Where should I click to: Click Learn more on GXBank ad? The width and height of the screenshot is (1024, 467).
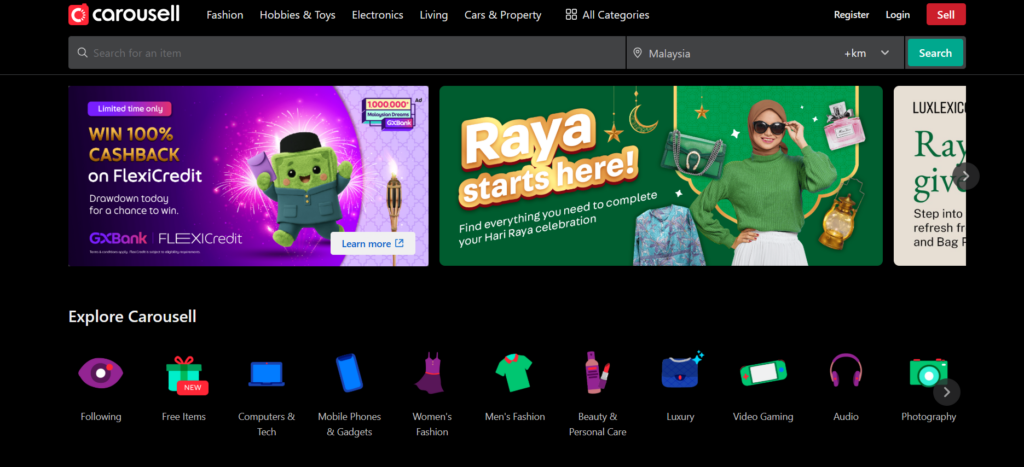(373, 244)
